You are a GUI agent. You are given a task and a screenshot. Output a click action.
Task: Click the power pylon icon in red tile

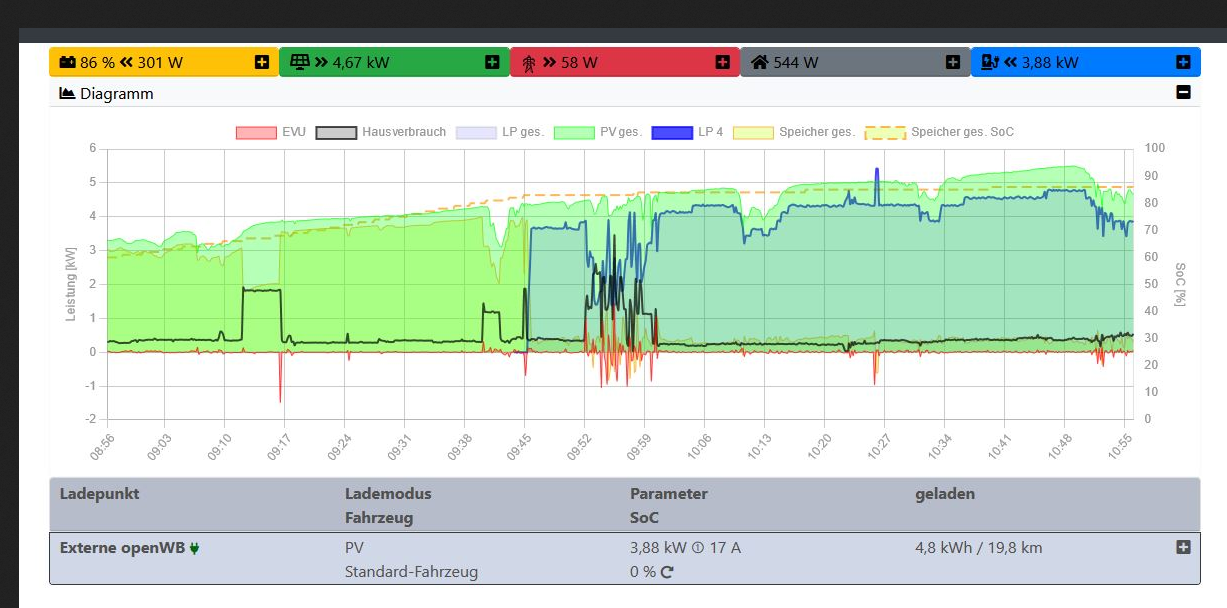pyautogui.click(x=529, y=62)
